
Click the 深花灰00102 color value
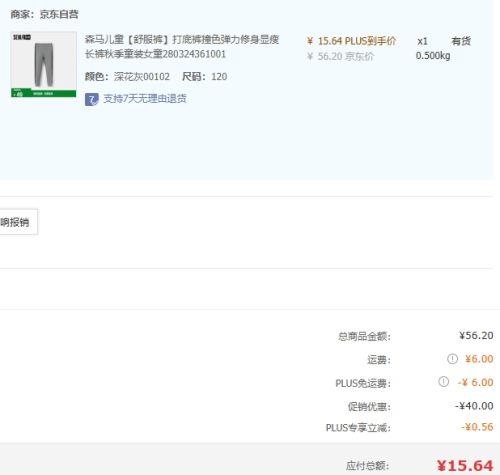142,77
